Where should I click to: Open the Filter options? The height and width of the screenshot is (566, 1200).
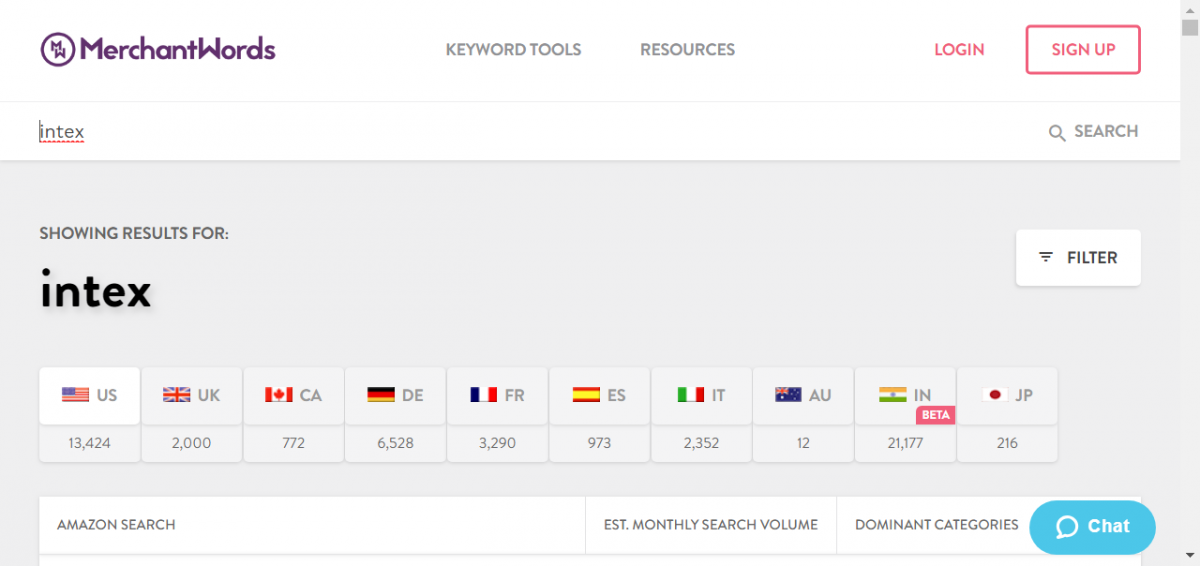1078,257
